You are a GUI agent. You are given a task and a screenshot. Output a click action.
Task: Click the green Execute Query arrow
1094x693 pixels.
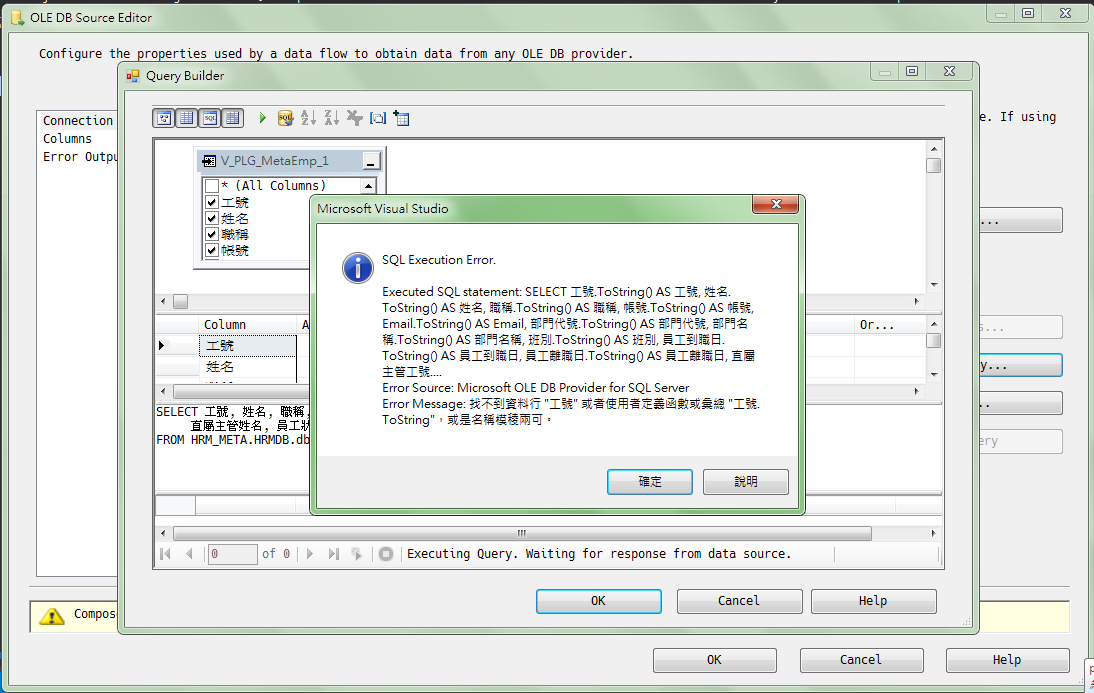262,118
